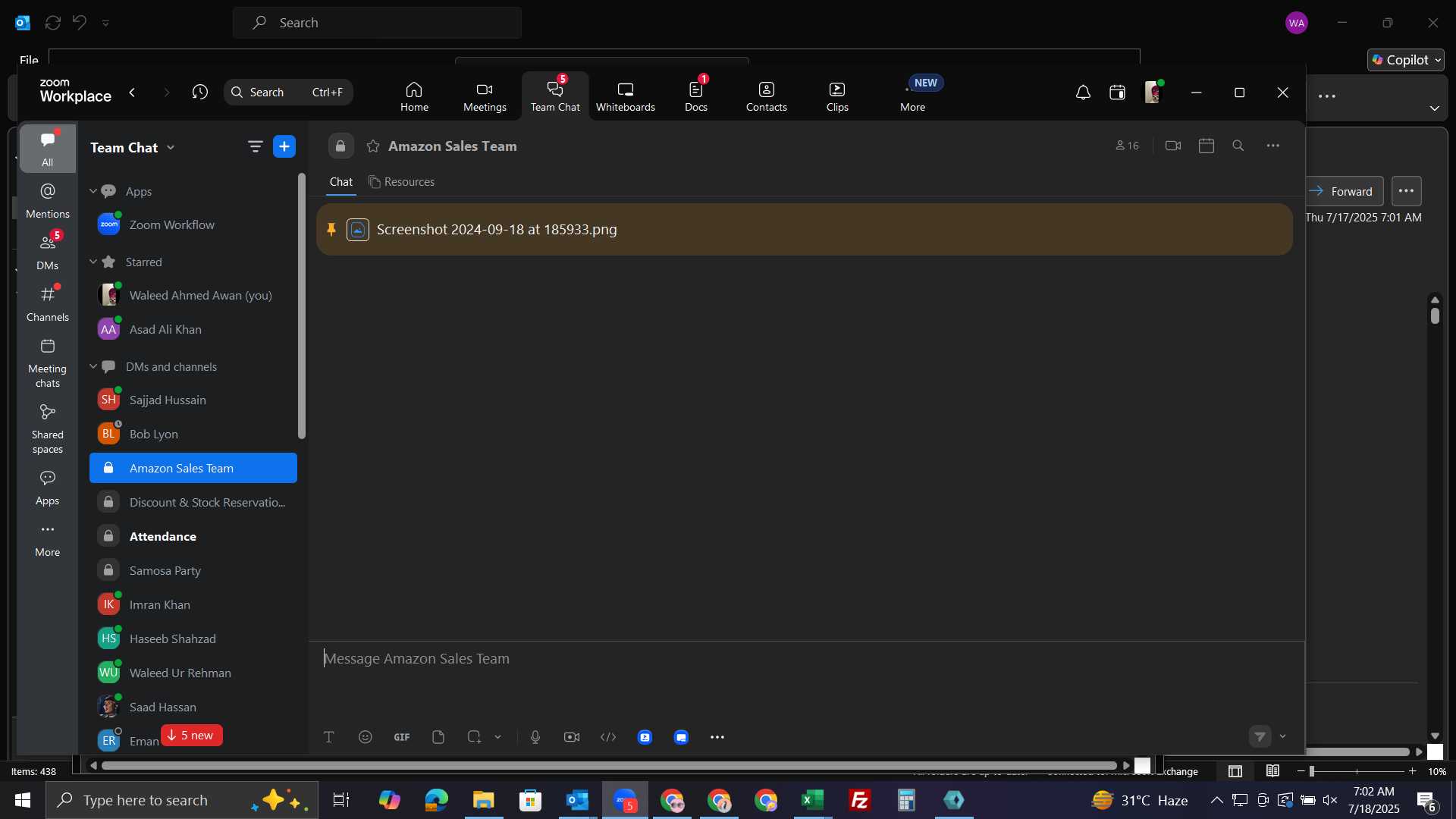Open the Contacts tab

(766, 97)
